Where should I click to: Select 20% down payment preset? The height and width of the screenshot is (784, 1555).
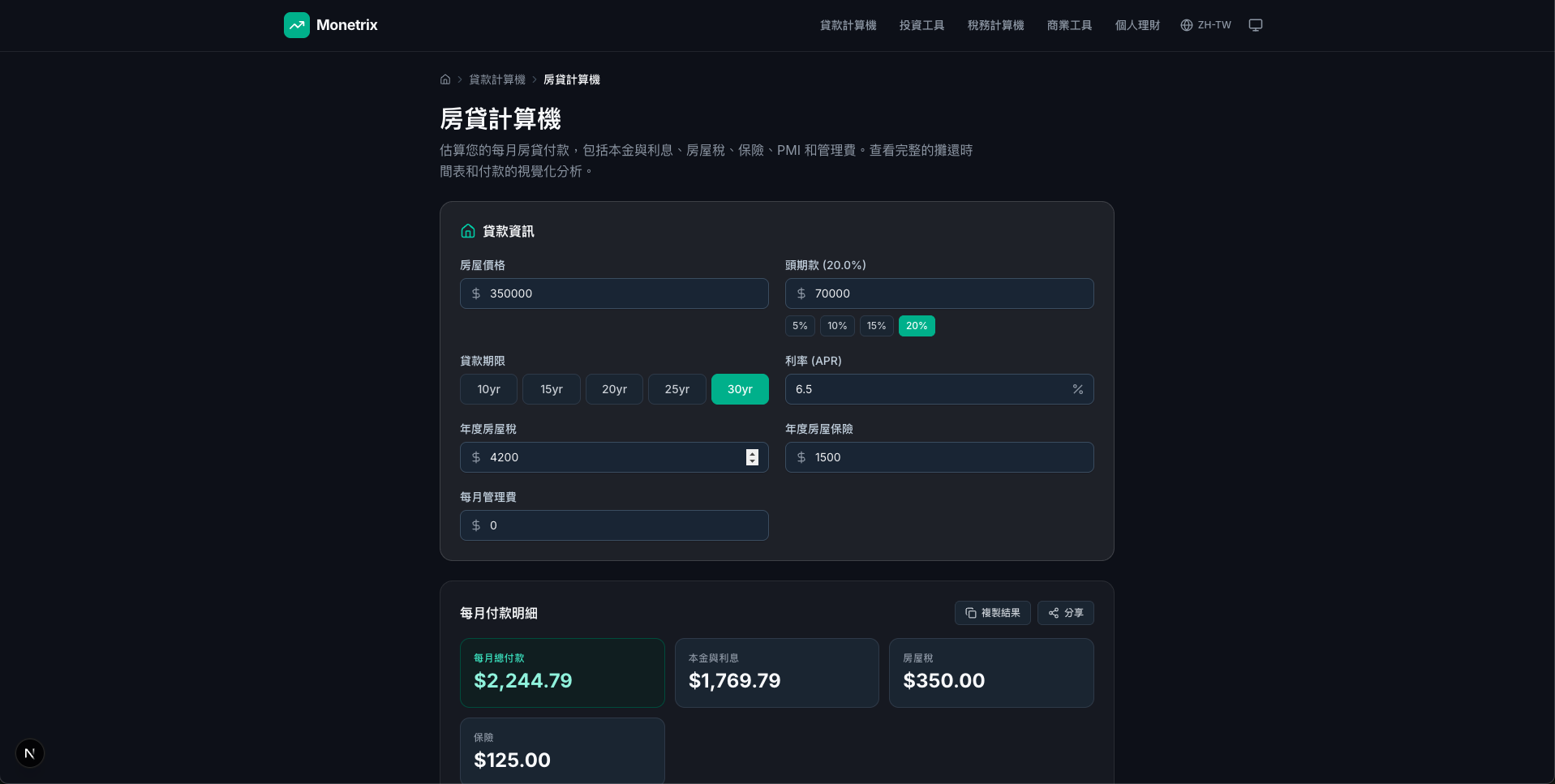pos(917,326)
